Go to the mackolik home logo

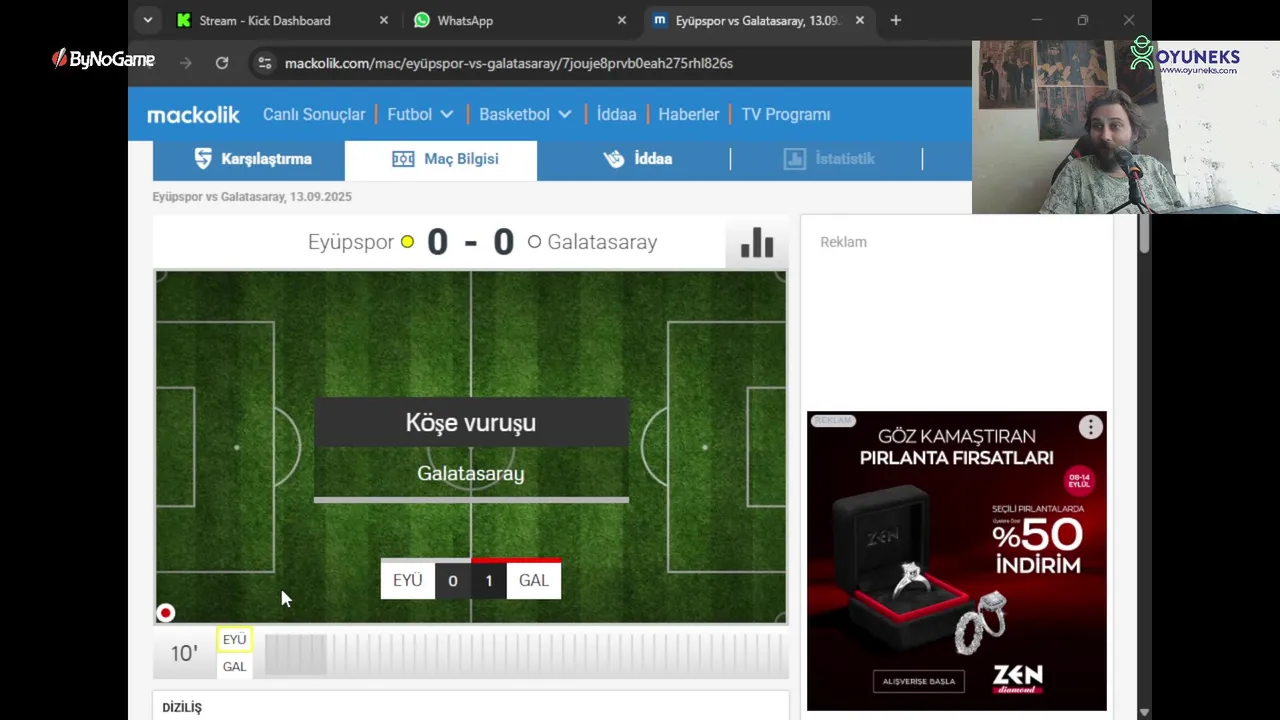pos(193,115)
